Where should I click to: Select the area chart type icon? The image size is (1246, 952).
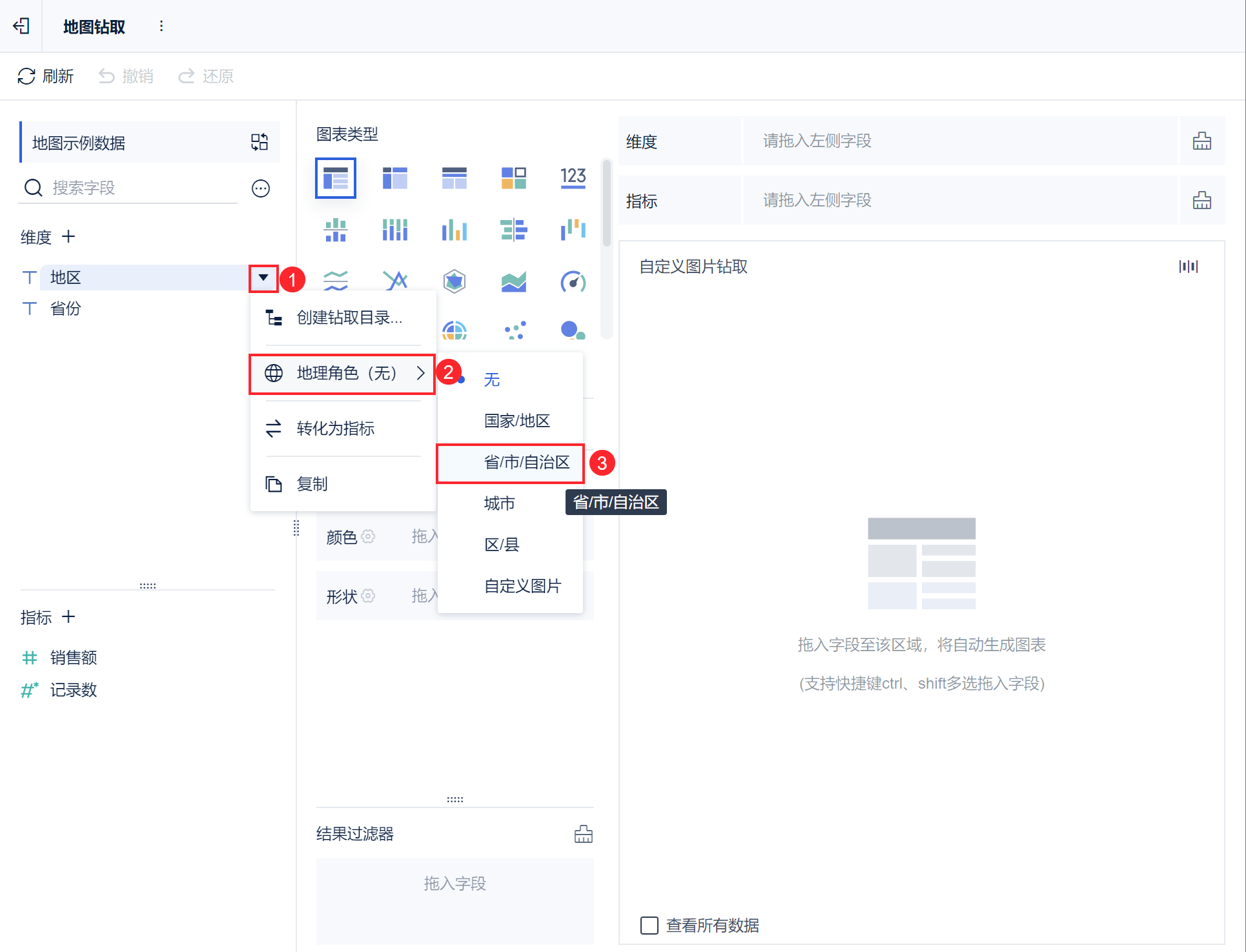[513, 281]
